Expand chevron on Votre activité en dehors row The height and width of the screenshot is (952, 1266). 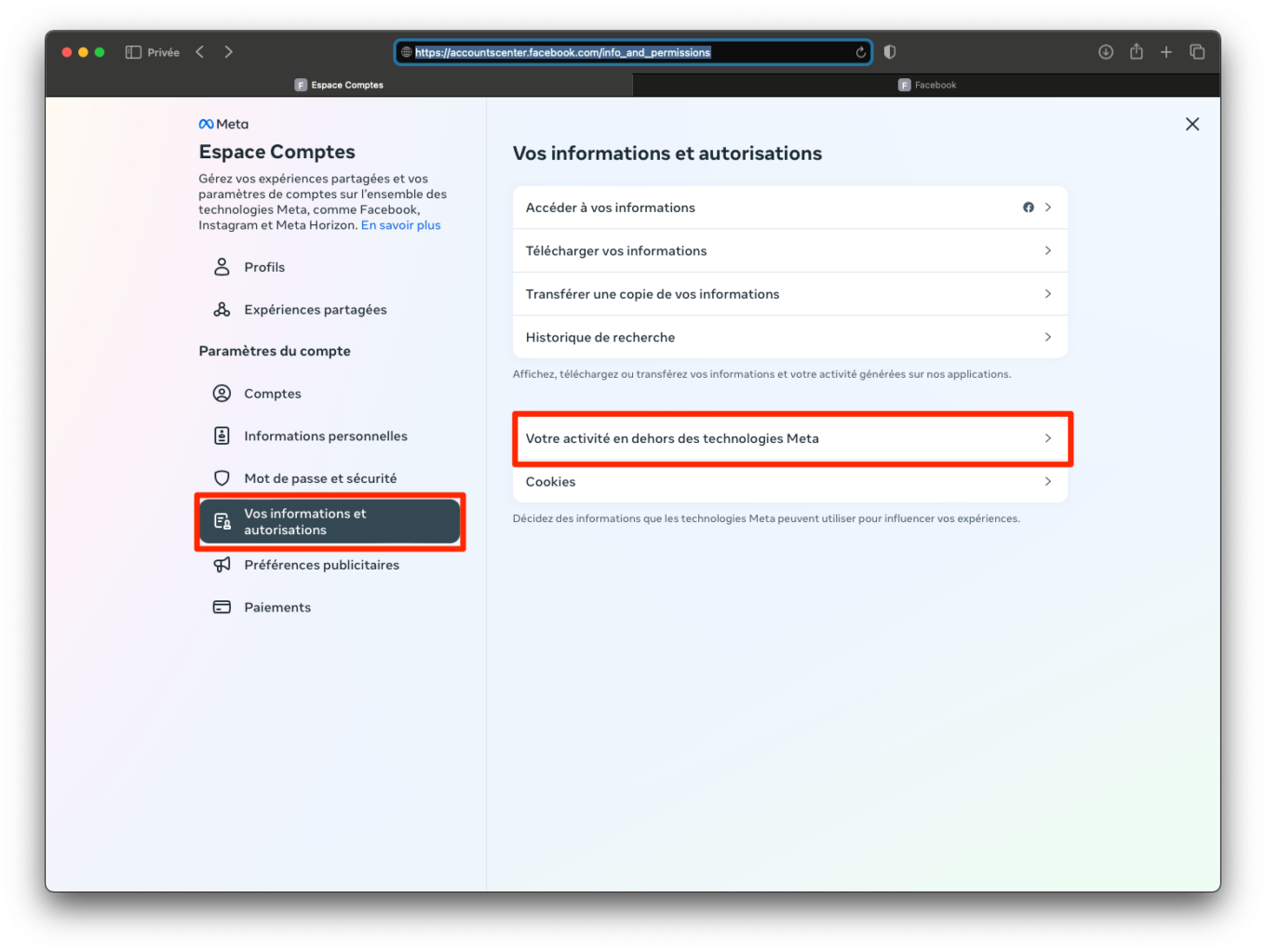point(1048,438)
